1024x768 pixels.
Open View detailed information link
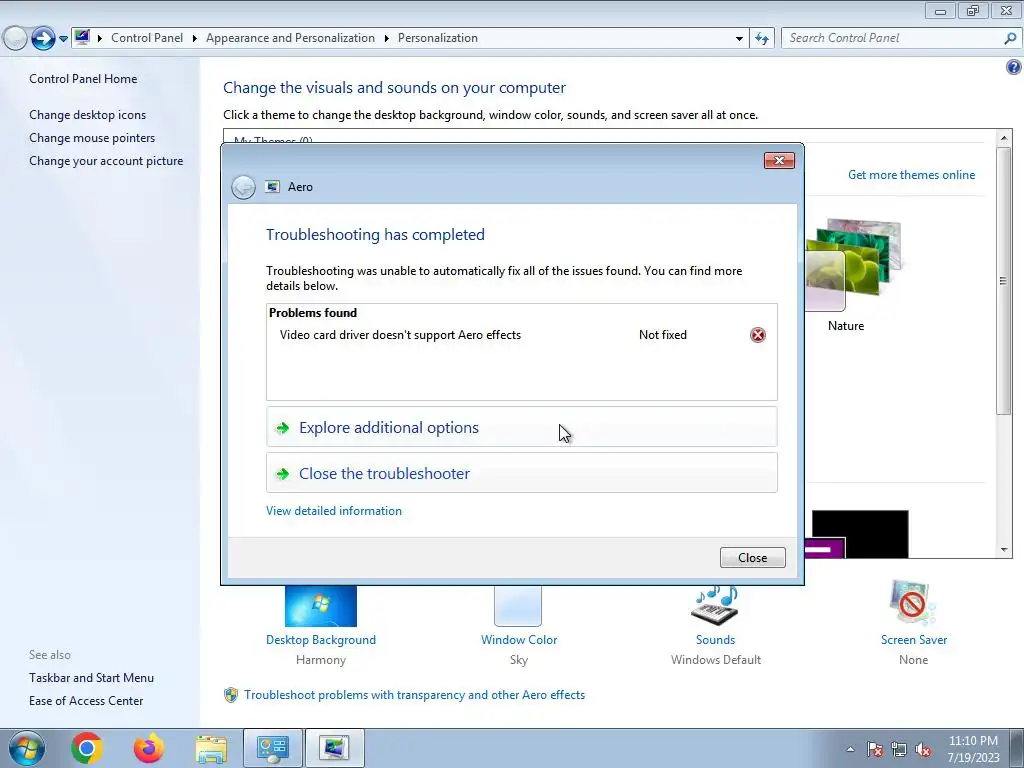click(x=334, y=511)
